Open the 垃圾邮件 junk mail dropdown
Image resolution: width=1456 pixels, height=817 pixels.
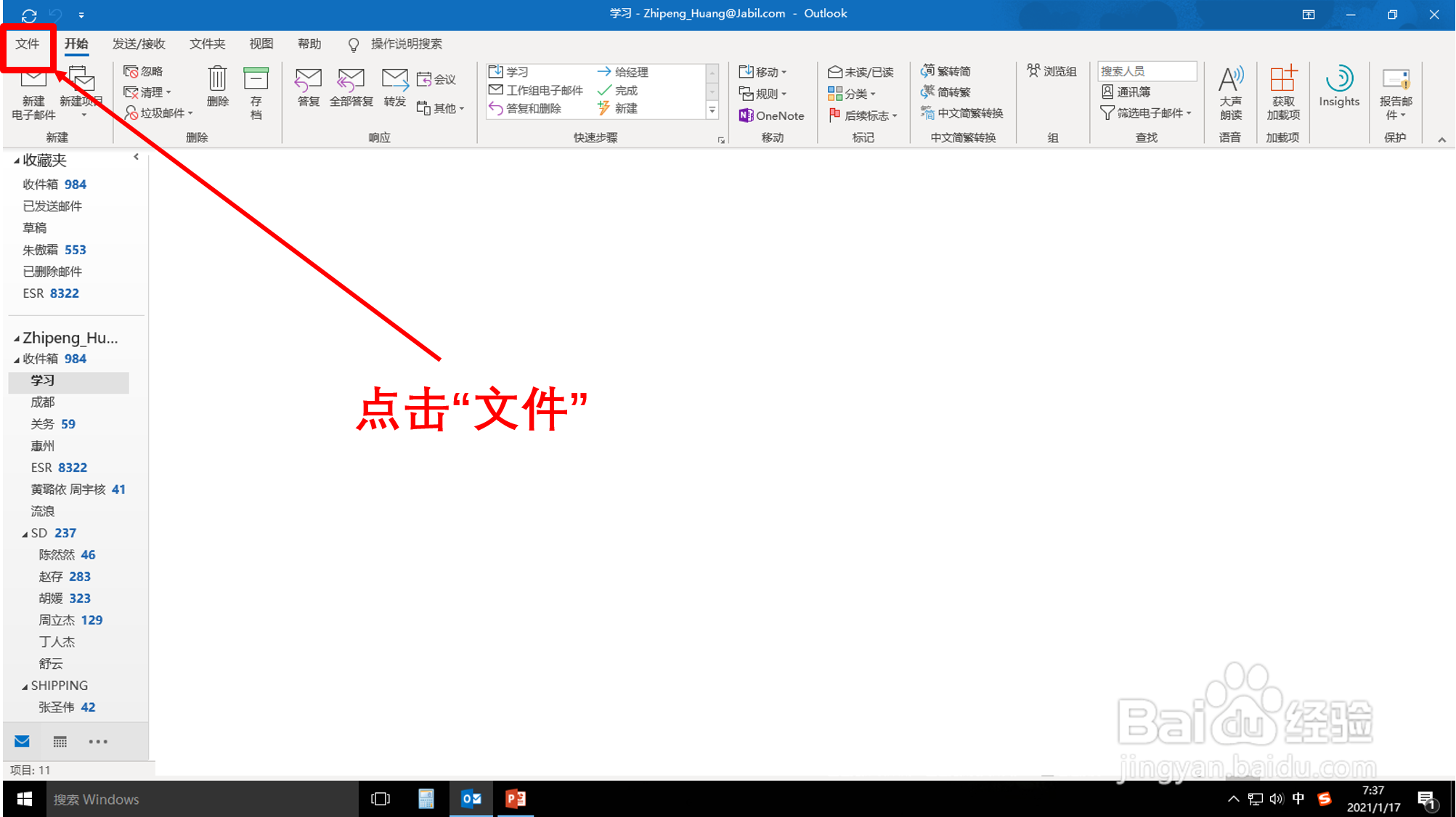pyautogui.click(x=158, y=113)
